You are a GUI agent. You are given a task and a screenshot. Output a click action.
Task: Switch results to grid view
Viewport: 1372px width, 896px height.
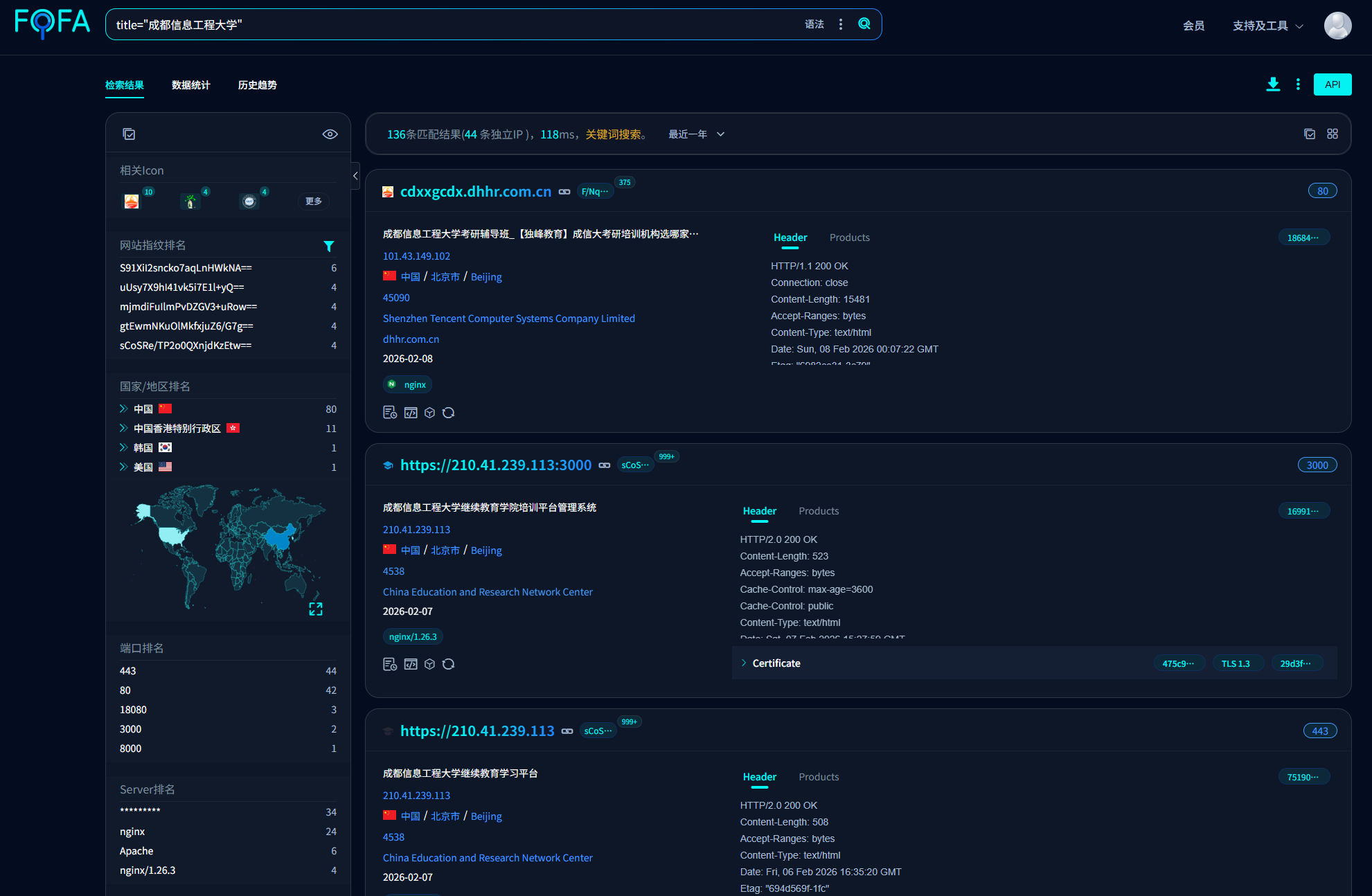click(x=1333, y=134)
